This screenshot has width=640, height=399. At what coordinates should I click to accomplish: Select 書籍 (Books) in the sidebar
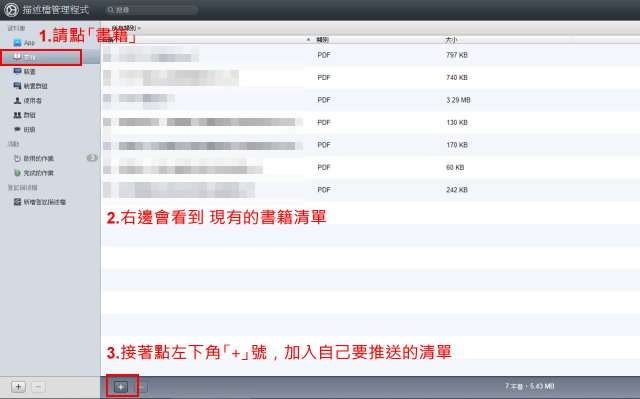click(x=50, y=57)
